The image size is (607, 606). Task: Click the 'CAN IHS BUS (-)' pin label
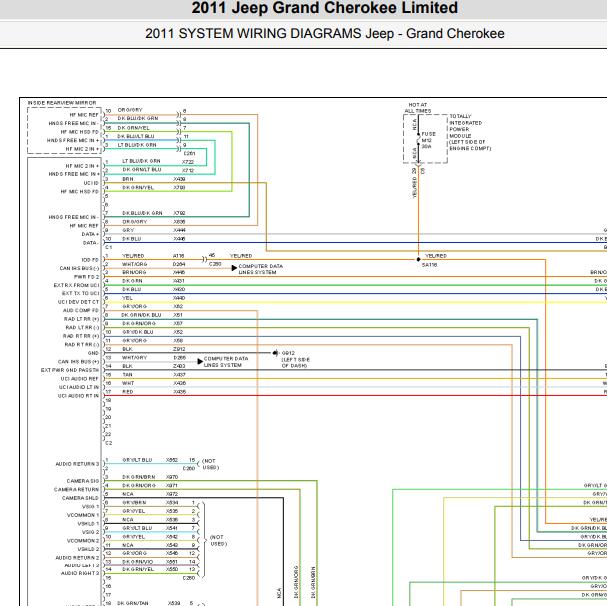[79, 268]
